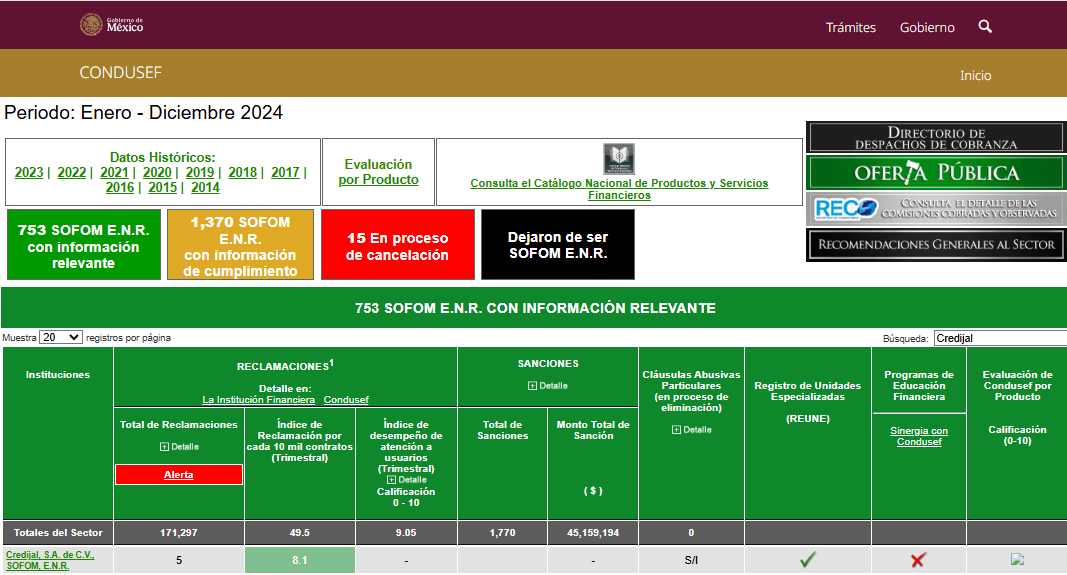Open 2020 historical data
Image resolution: width=1067 pixels, height=575 pixels.
click(x=157, y=172)
